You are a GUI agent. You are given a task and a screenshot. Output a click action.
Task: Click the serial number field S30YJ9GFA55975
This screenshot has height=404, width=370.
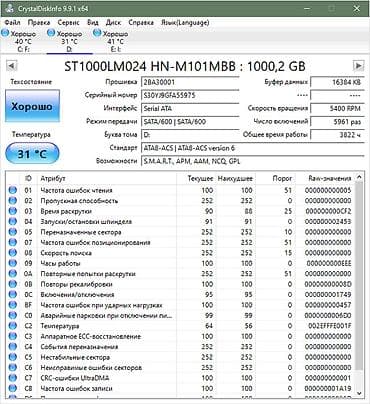190,95
